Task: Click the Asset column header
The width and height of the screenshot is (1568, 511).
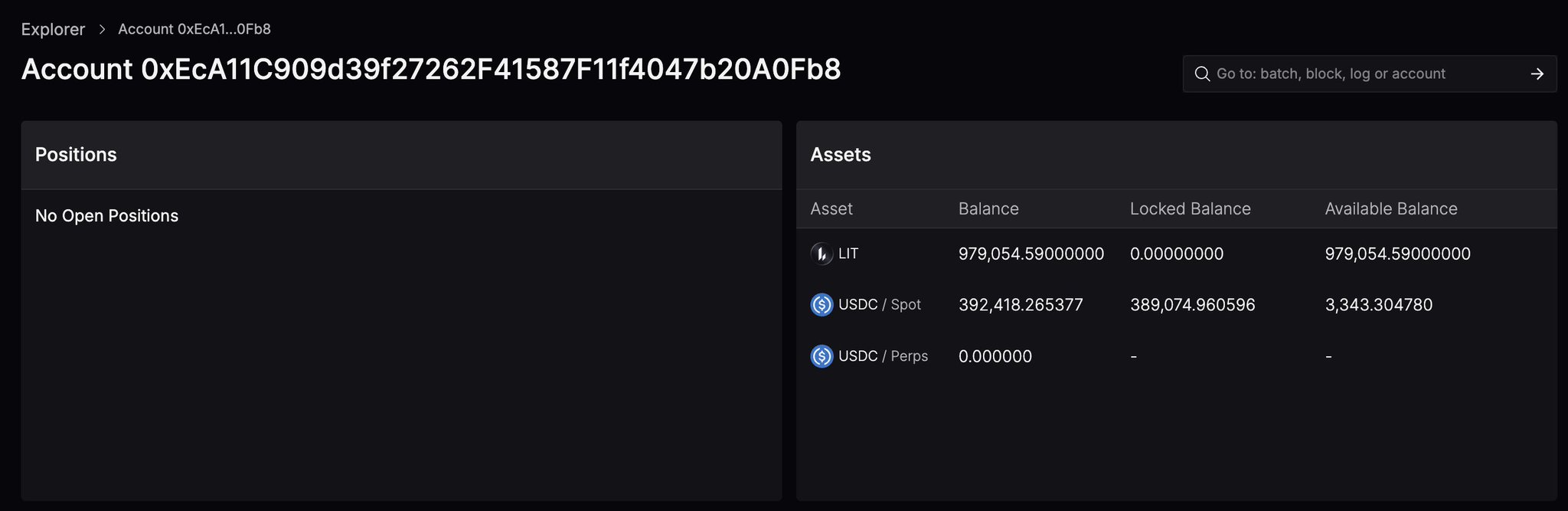Action: [x=831, y=209]
